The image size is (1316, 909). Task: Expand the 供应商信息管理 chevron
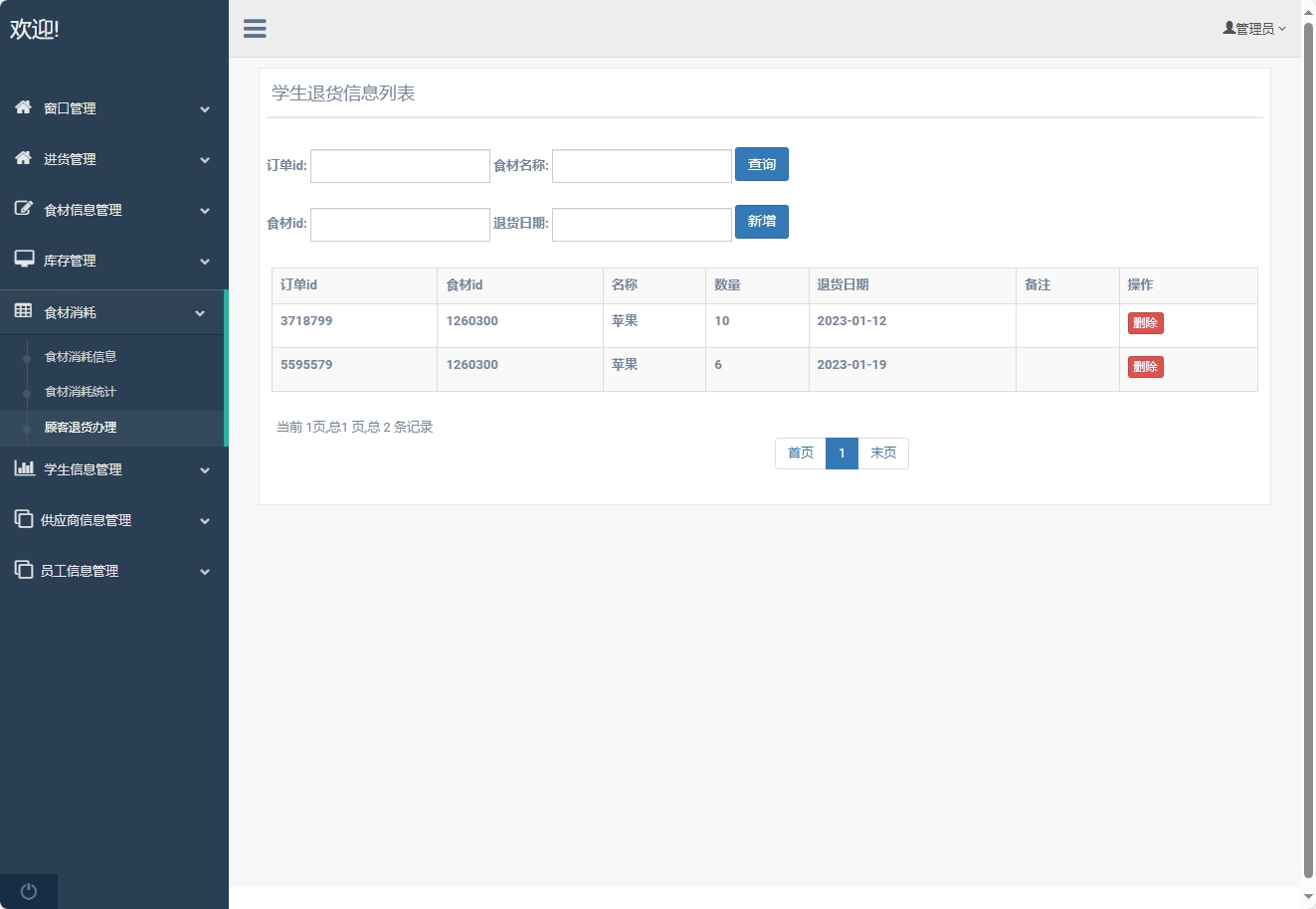click(x=205, y=521)
